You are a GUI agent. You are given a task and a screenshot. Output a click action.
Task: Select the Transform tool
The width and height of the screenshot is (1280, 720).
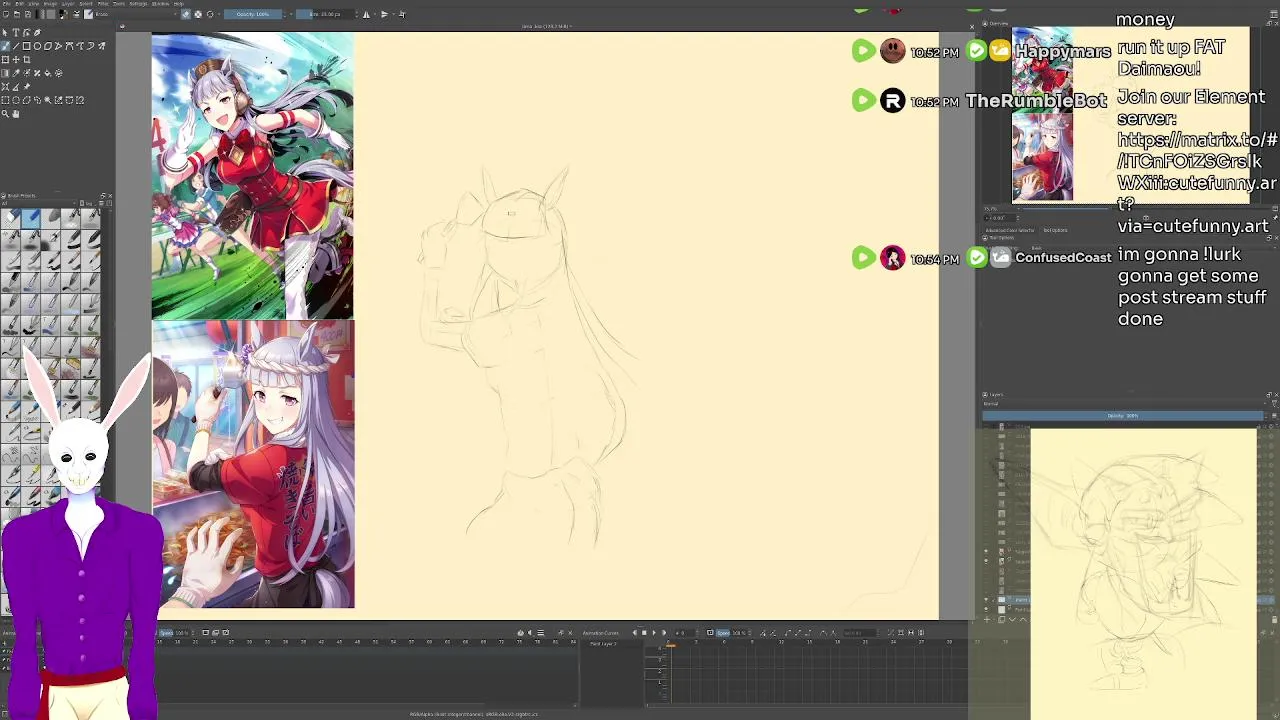5,59
